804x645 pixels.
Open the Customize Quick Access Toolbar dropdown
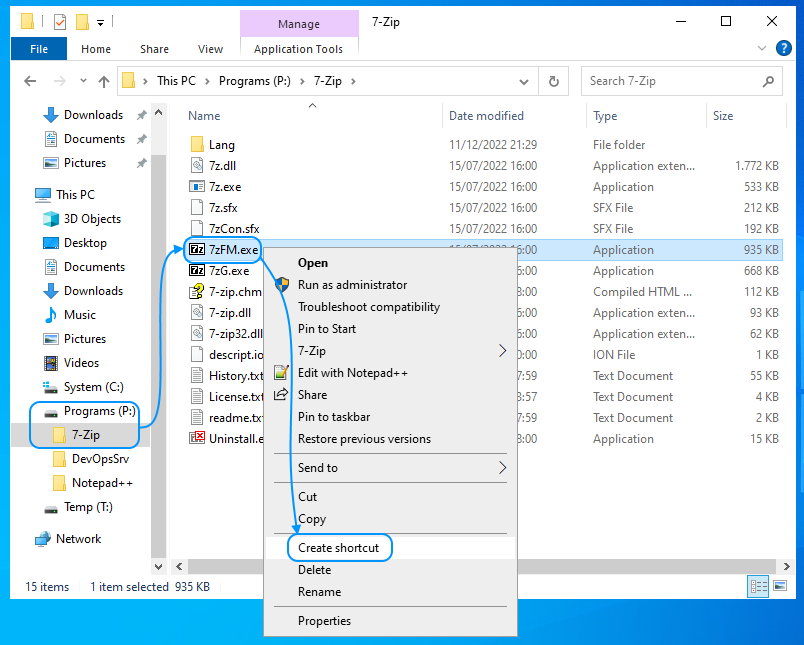[x=100, y=23]
